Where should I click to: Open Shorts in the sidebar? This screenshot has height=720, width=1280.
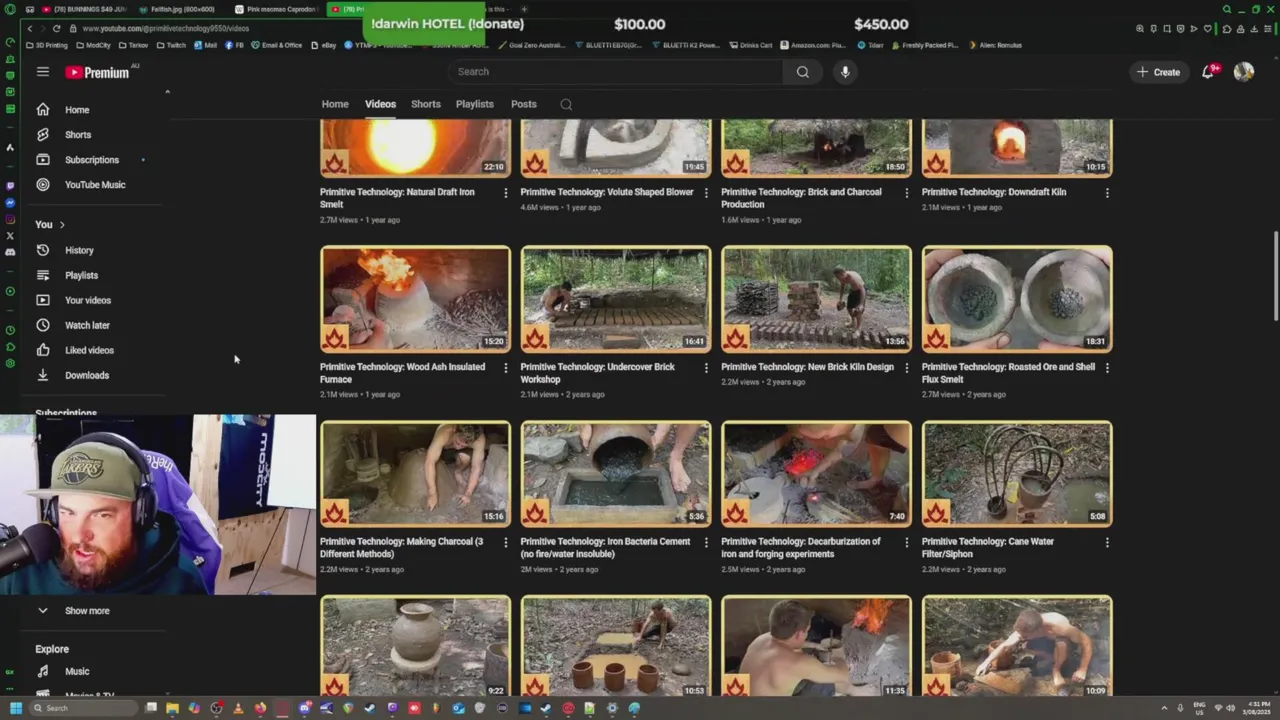[x=78, y=135]
